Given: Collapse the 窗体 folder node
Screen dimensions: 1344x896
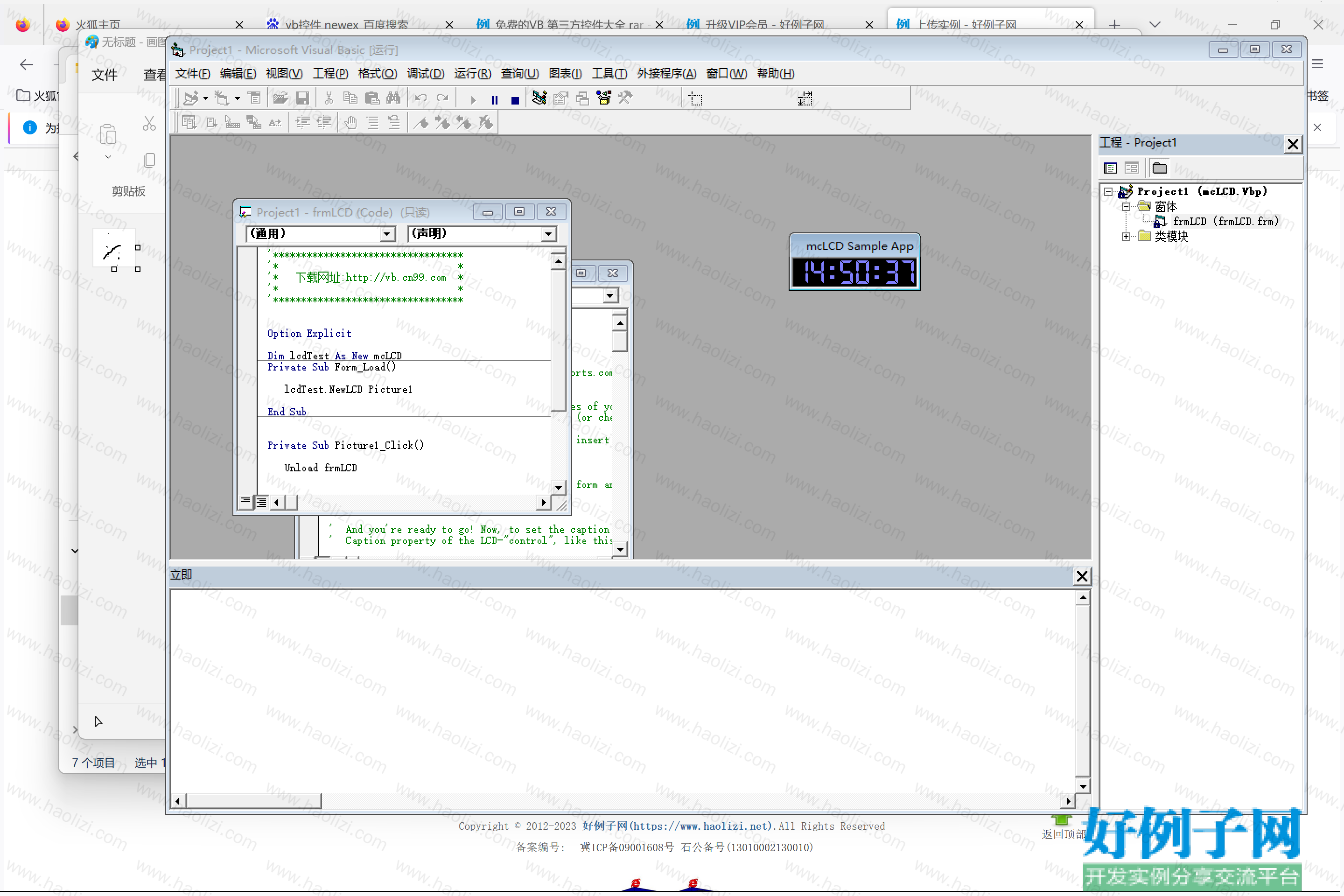Looking at the screenshot, I should point(1126,207).
